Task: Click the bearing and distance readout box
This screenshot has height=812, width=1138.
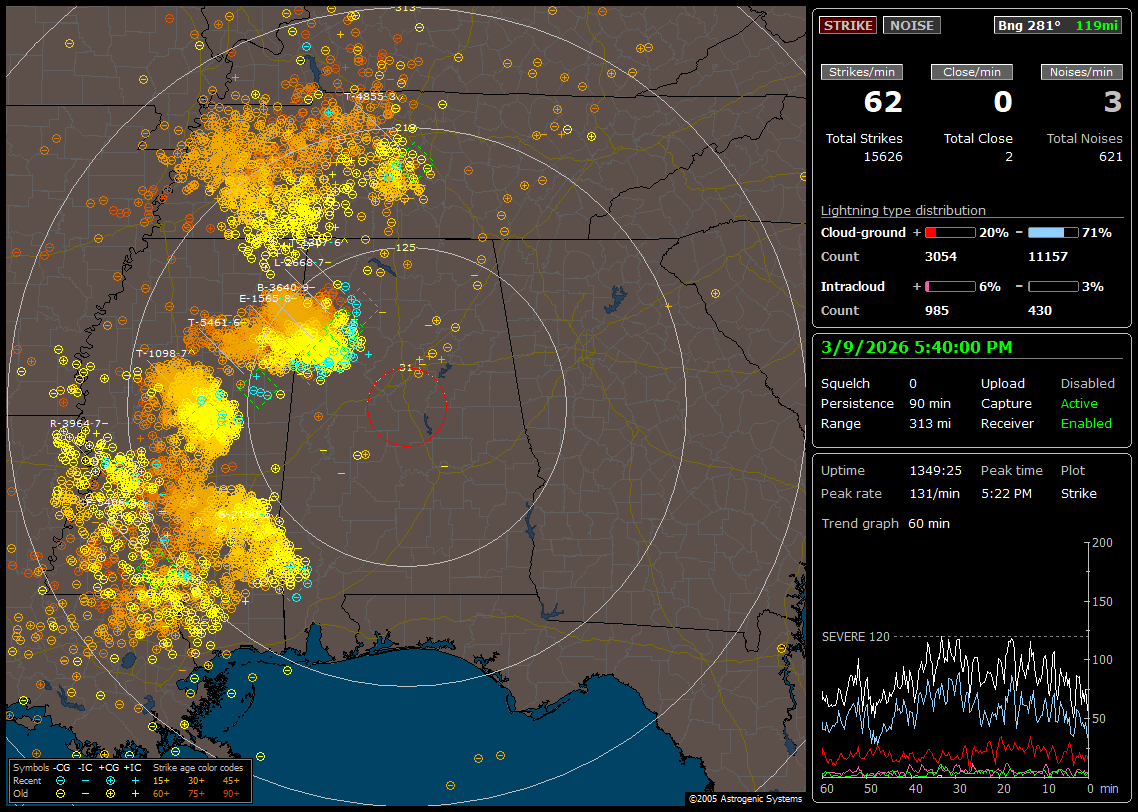Action: (x=1058, y=26)
